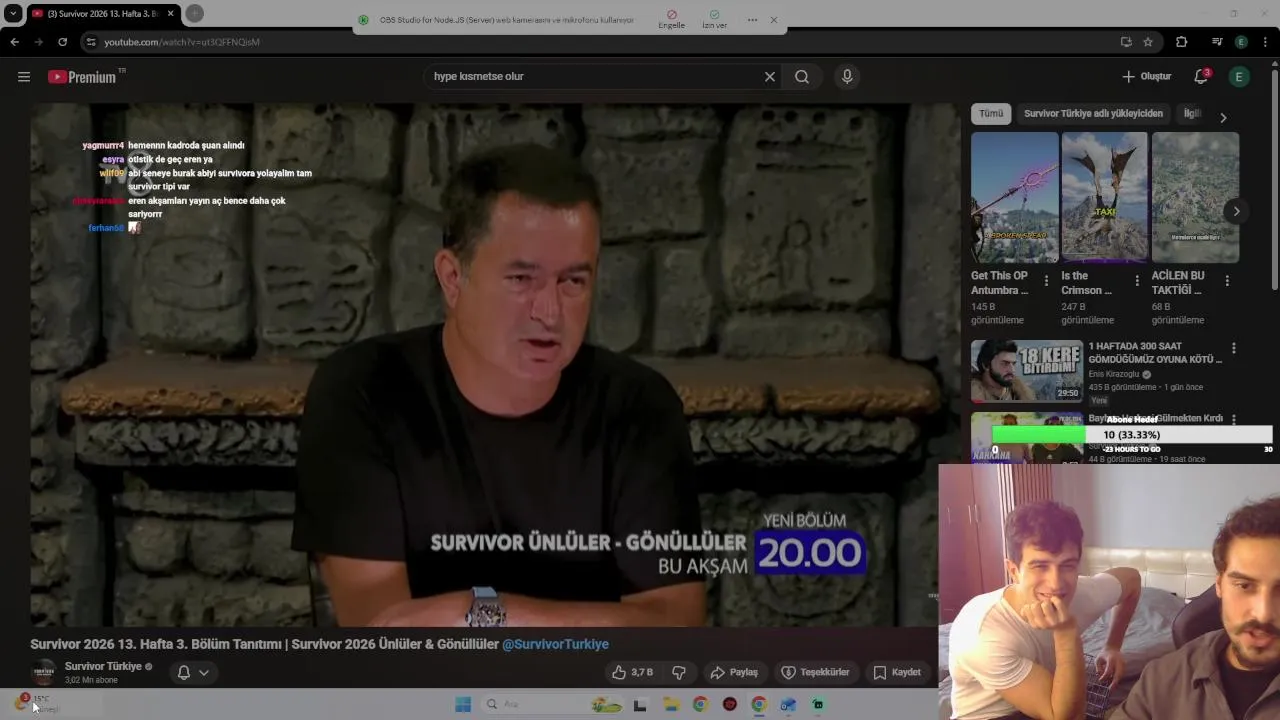Open Survivor Türkiye channel name

click(x=103, y=667)
